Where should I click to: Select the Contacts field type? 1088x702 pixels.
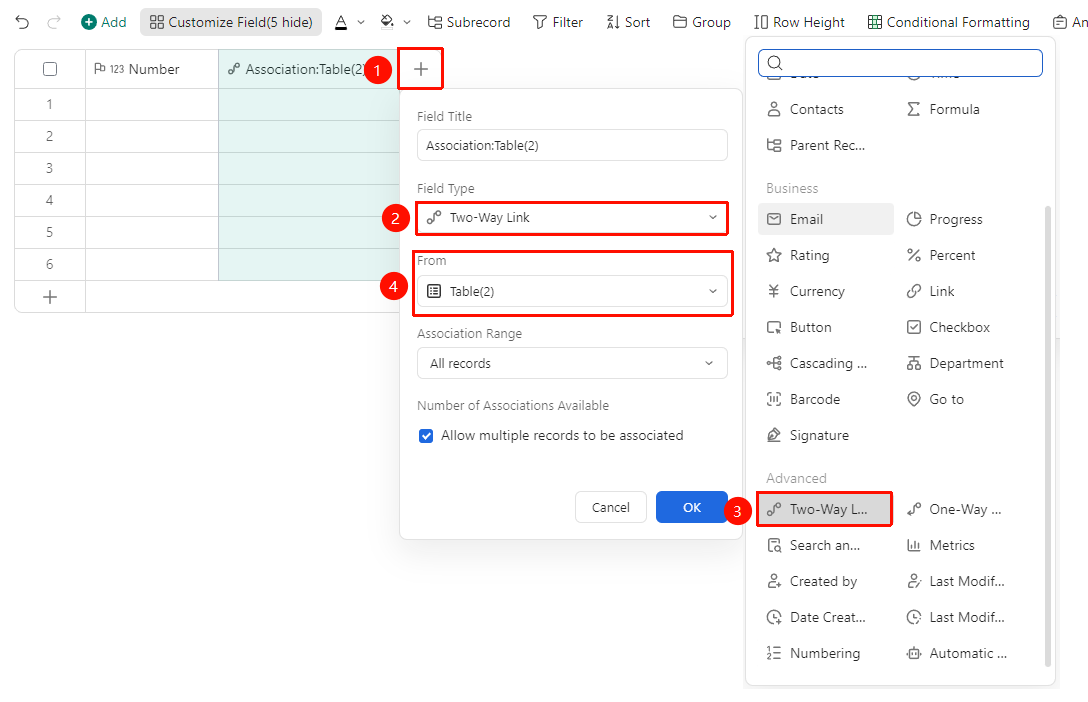pyautogui.click(x=826, y=110)
